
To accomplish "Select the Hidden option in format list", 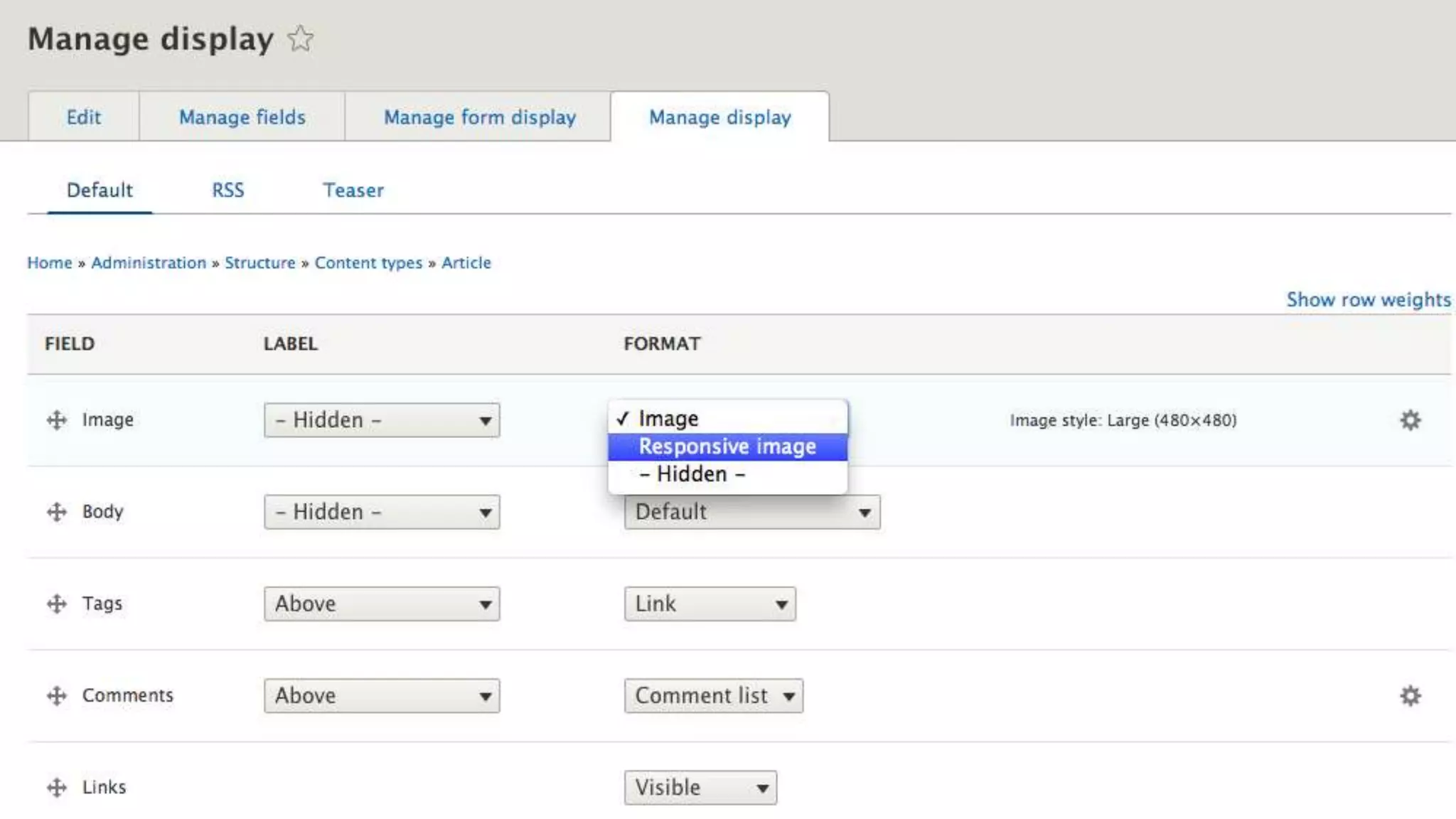I will tap(692, 474).
